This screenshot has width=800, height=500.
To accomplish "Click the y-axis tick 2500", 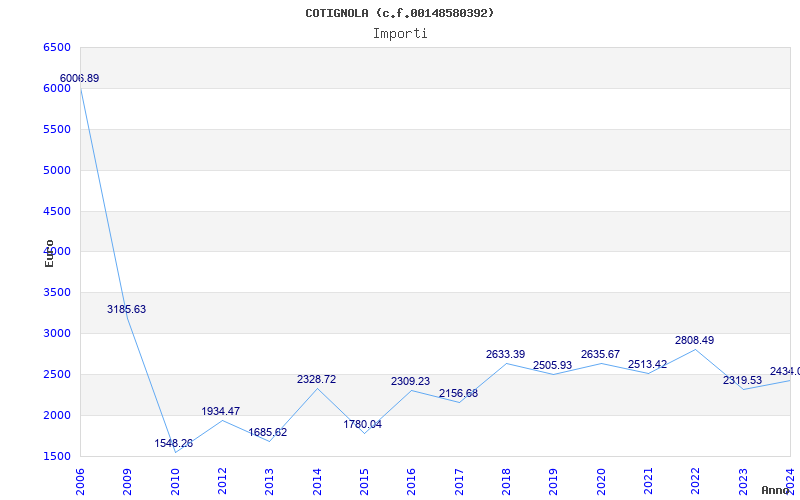I will click(x=57, y=374).
